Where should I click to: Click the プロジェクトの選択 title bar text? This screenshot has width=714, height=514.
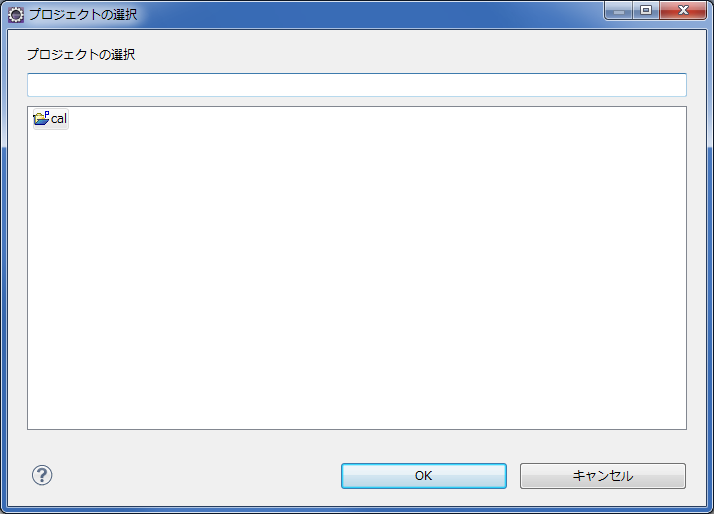pos(83,15)
